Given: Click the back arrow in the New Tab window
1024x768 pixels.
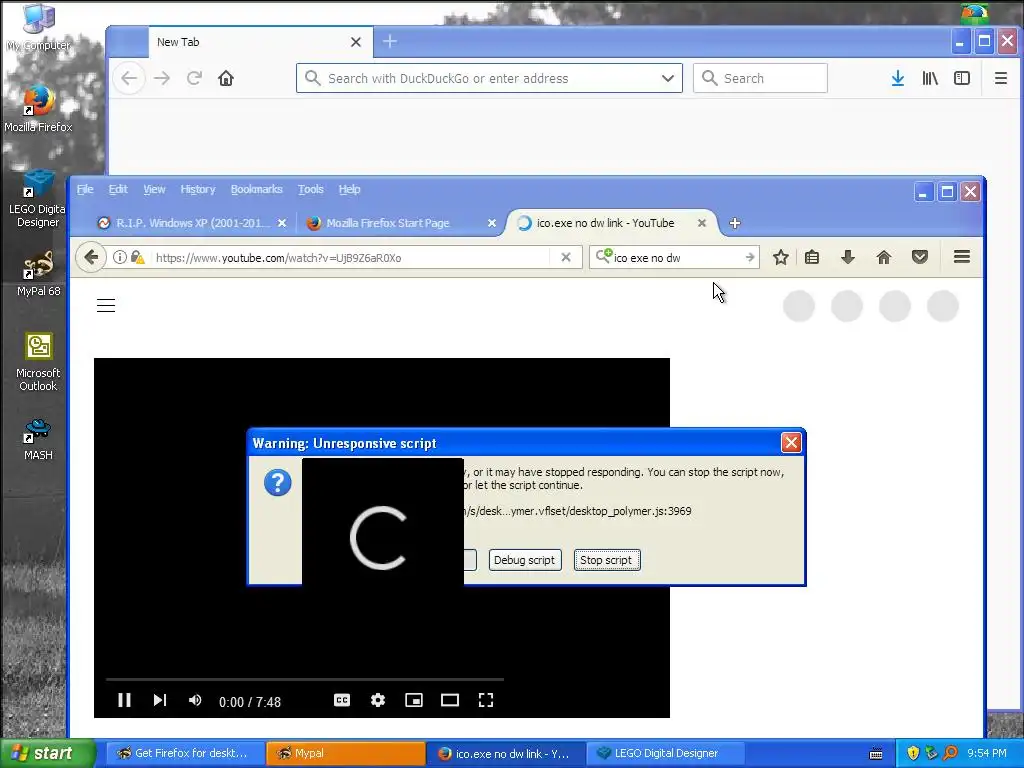Looking at the screenshot, I should pyautogui.click(x=129, y=78).
